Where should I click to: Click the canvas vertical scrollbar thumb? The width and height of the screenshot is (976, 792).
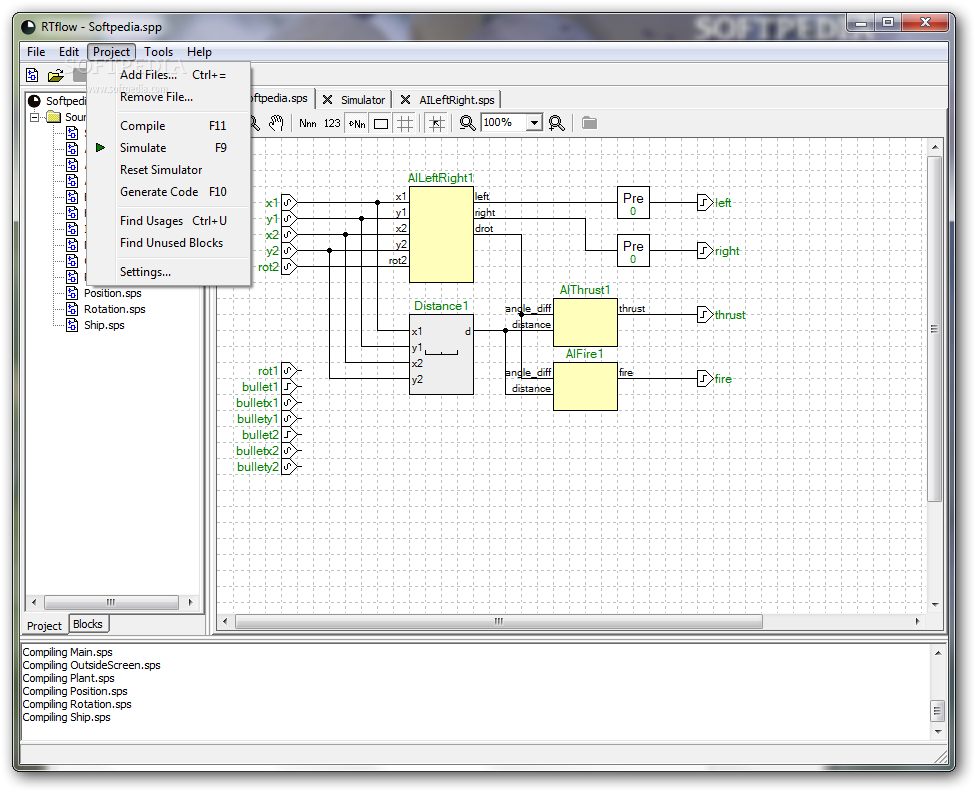(x=934, y=329)
